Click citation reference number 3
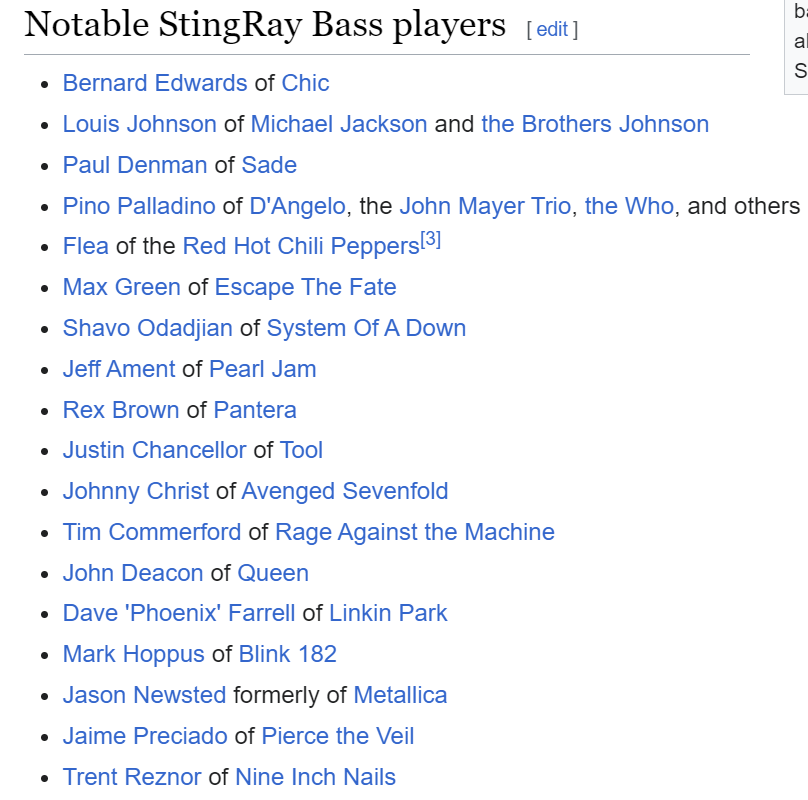The height and width of the screenshot is (800, 808). [x=431, y=239]
